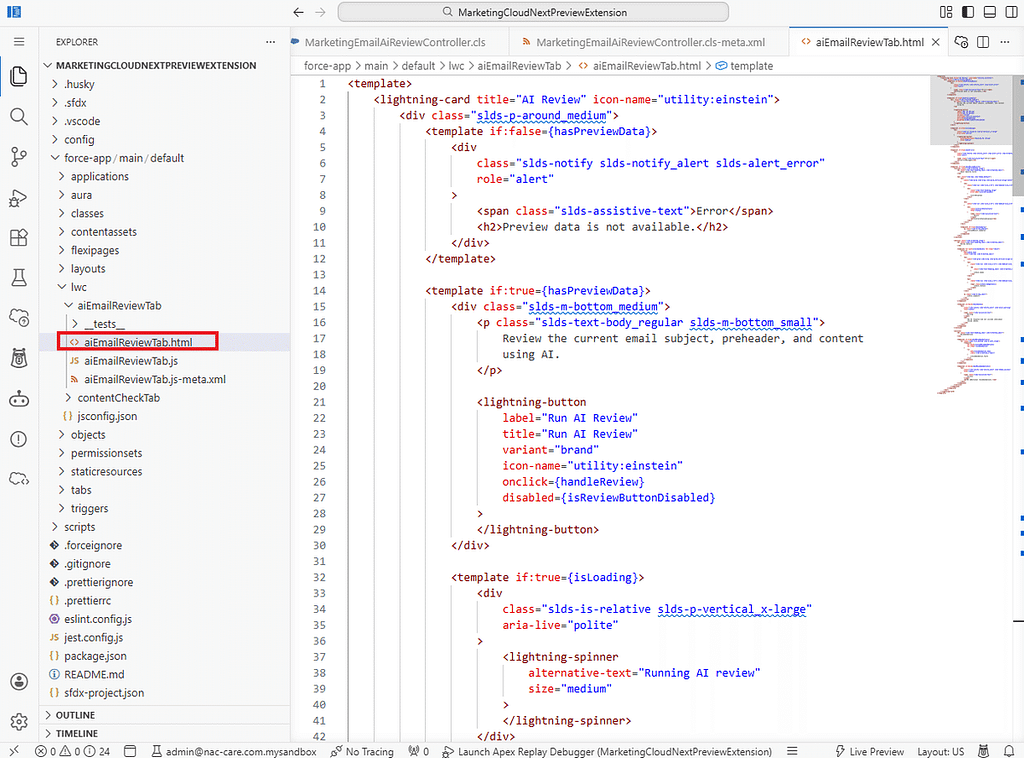Image resolution: width=1024 pixels, height=758 pixels.
Task: Click the cloud-gear icon beside split editor
Action: coord(961,42)
